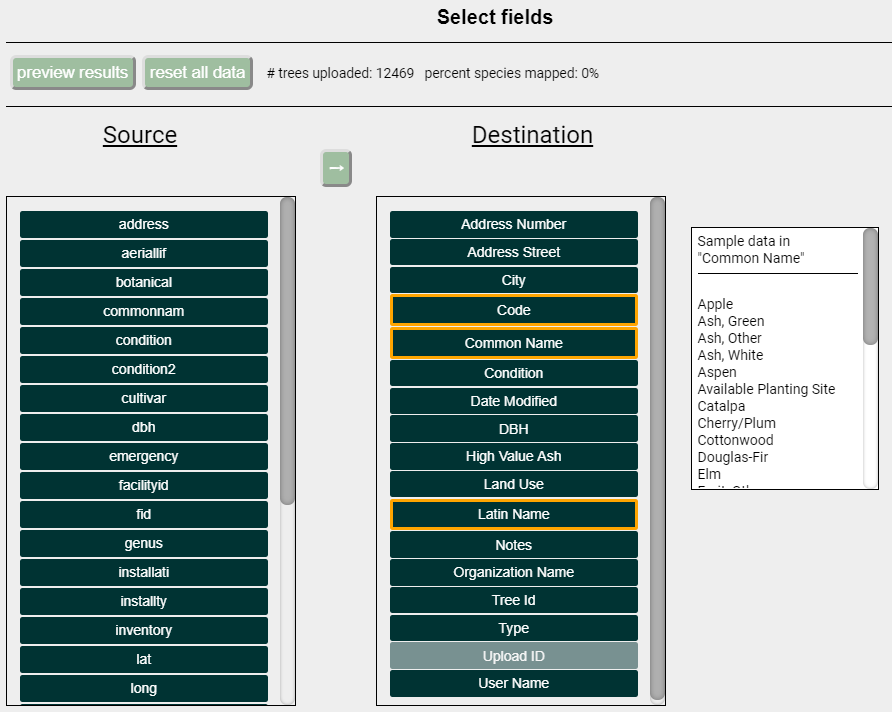This screenshot has height=712, width=892.
Task: Select the long source field
Action: (x=143, y=688)
